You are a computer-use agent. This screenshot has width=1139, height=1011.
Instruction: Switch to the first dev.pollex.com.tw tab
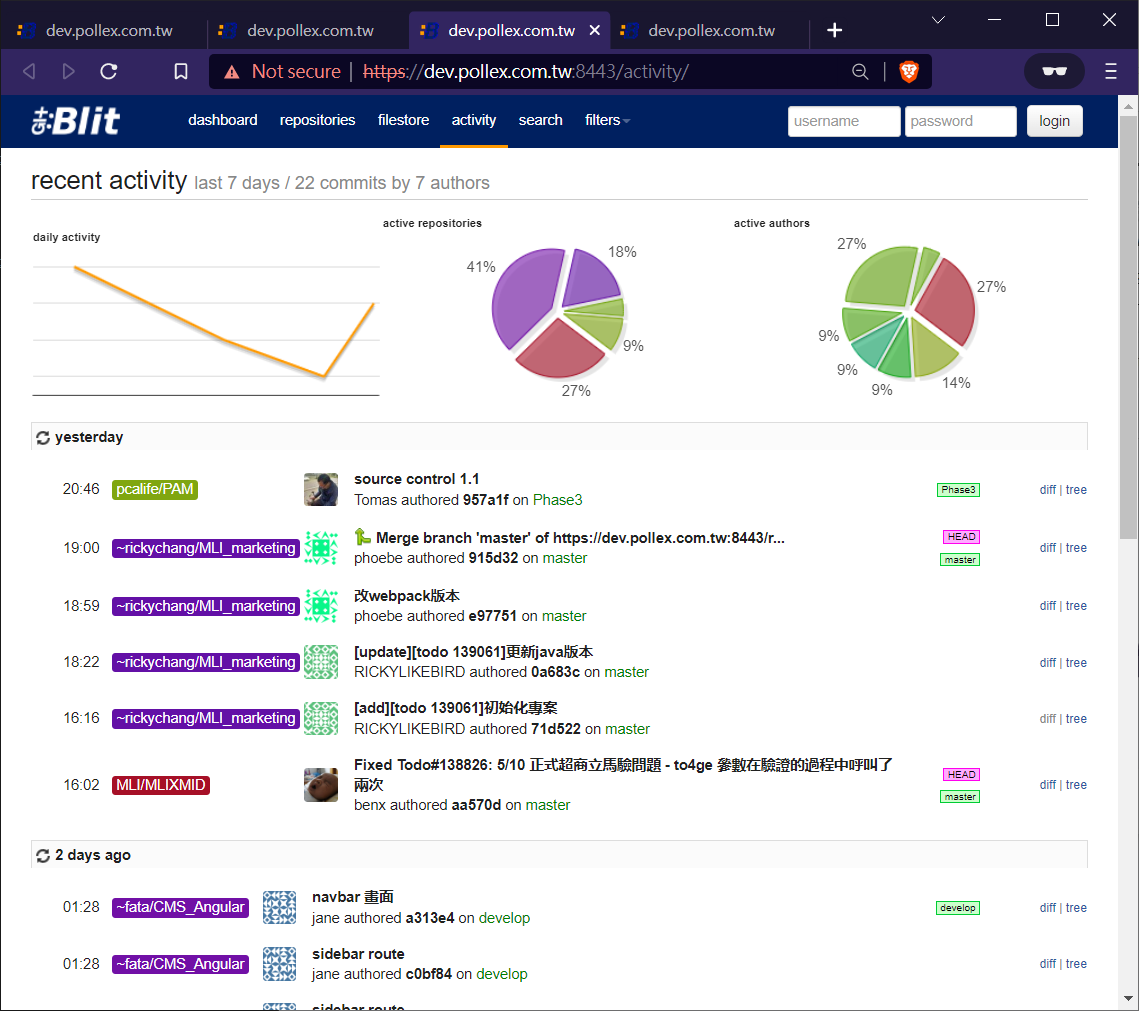point(102,31)
